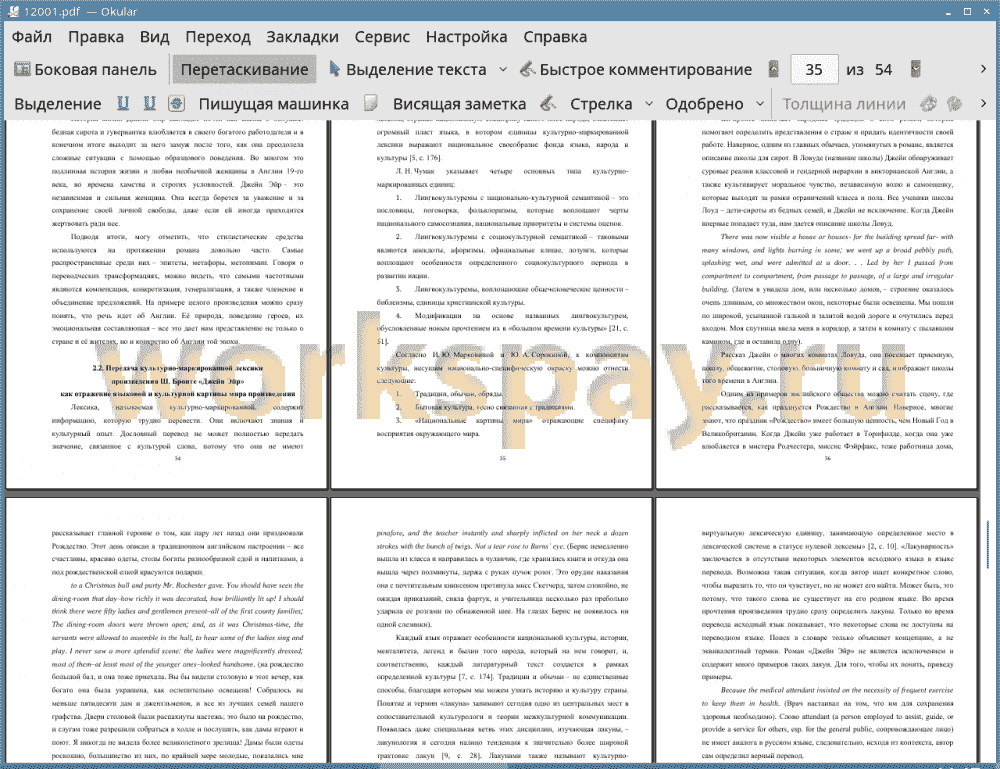Expand the Стрелка shape dropdown arrow
The width and height of the screenshot is (1000, 769).
[x=649, y=104]
